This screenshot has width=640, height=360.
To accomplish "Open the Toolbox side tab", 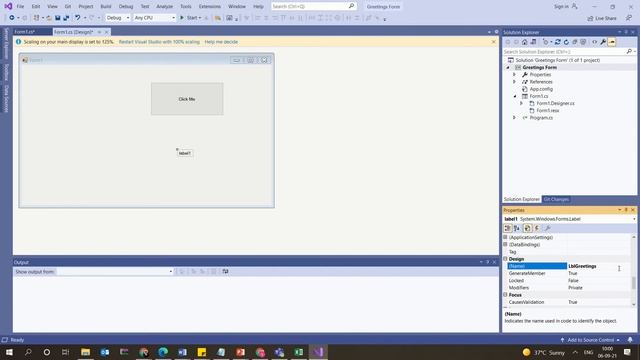I will [x=6, y=72].
